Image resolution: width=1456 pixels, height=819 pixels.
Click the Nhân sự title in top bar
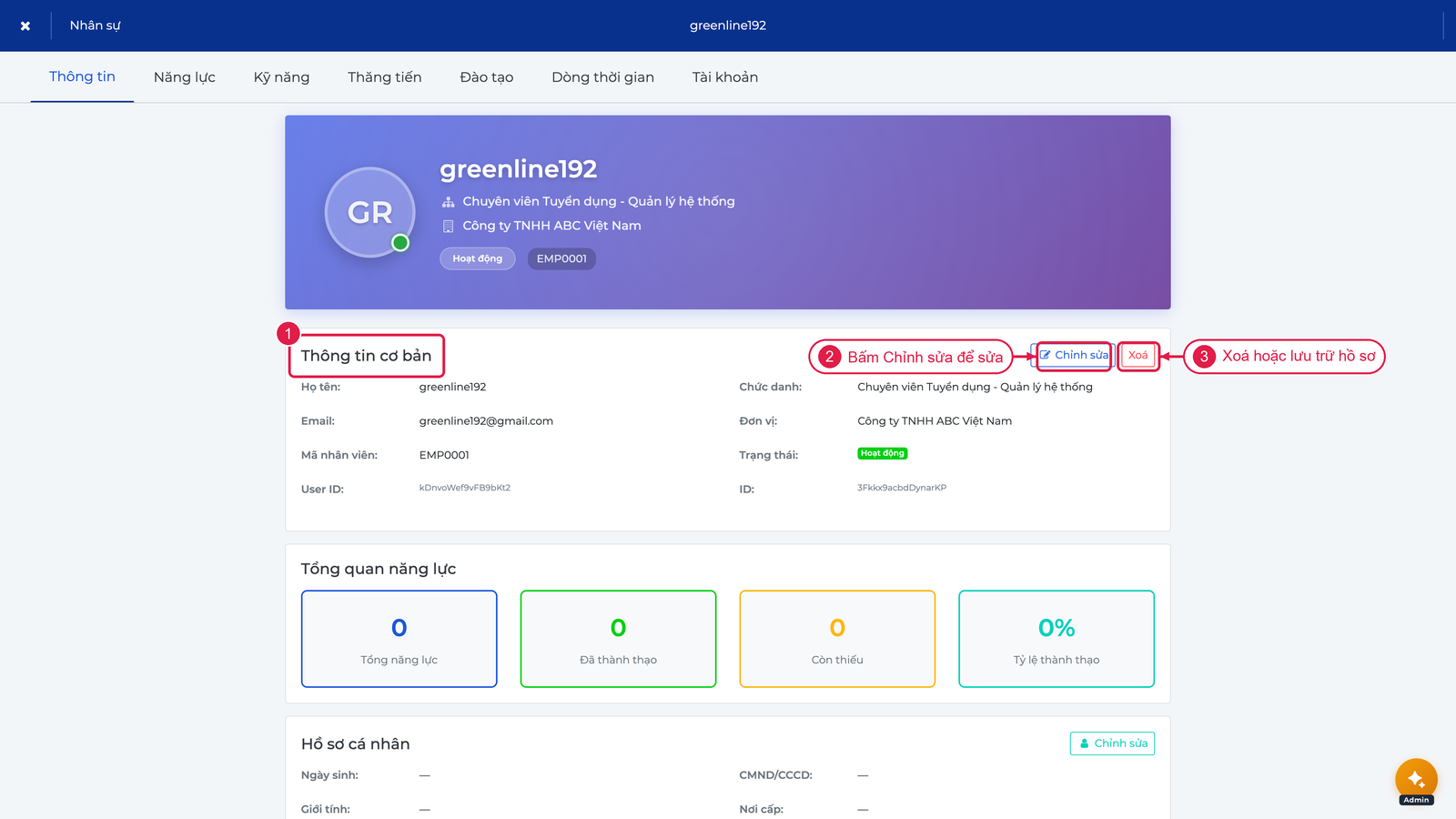coord(95,25)
